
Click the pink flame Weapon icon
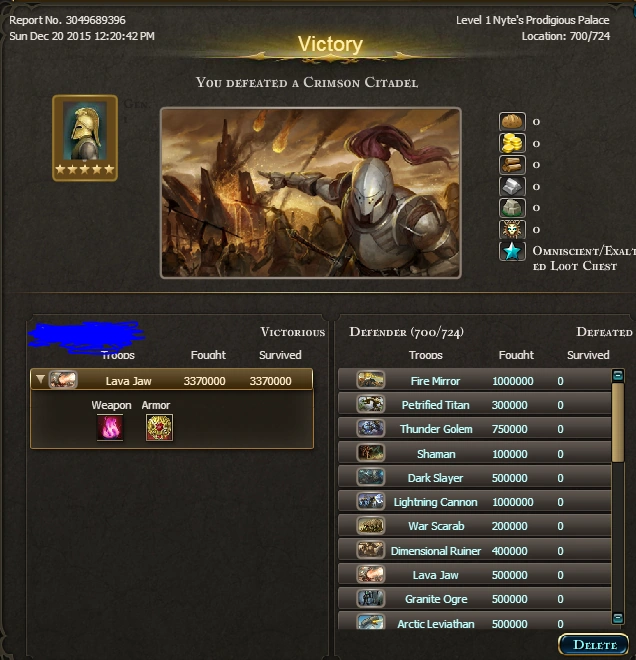click(x=110, y=427)
